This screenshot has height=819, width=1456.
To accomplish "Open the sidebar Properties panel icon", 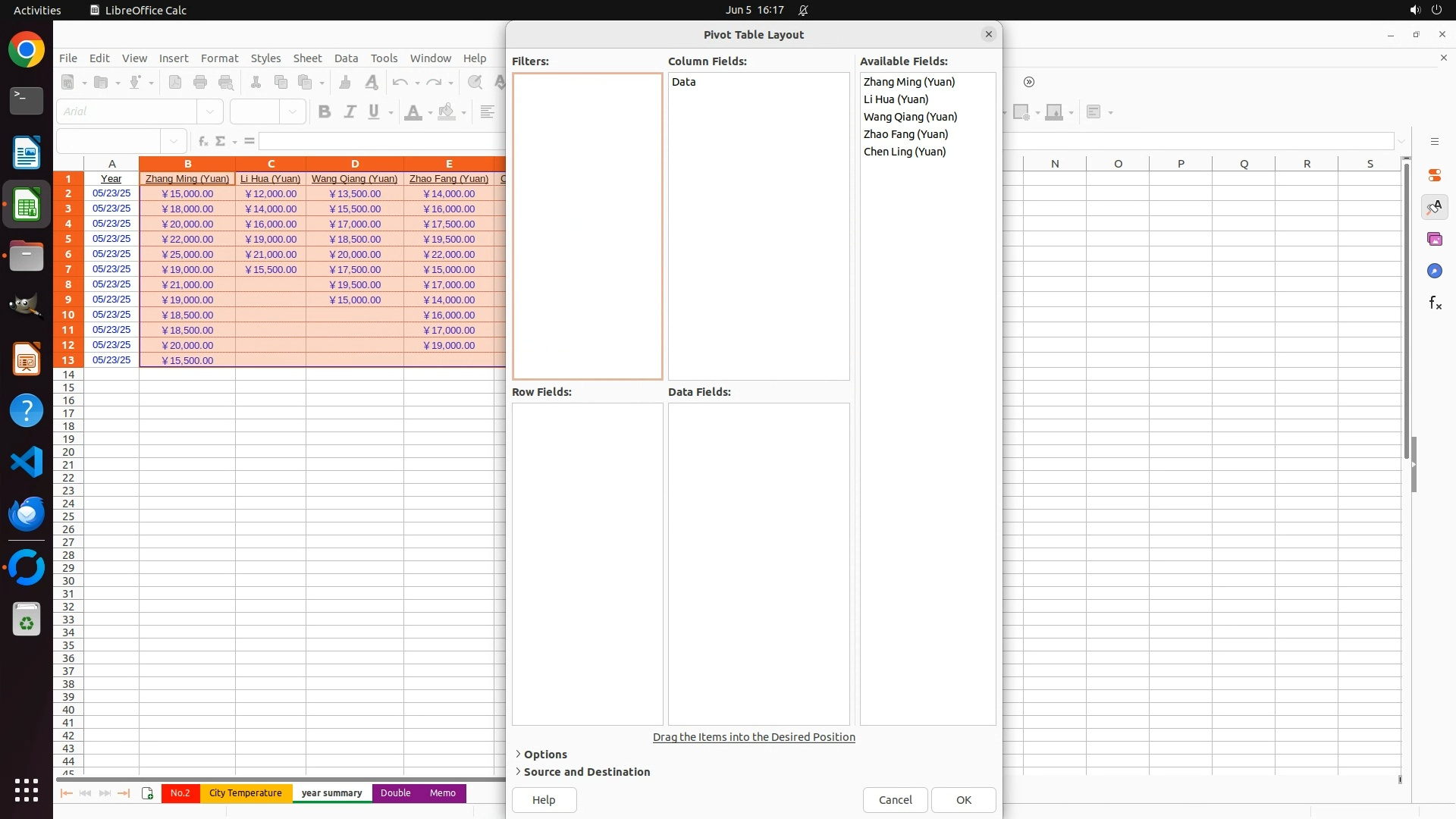I will 1434,175.
